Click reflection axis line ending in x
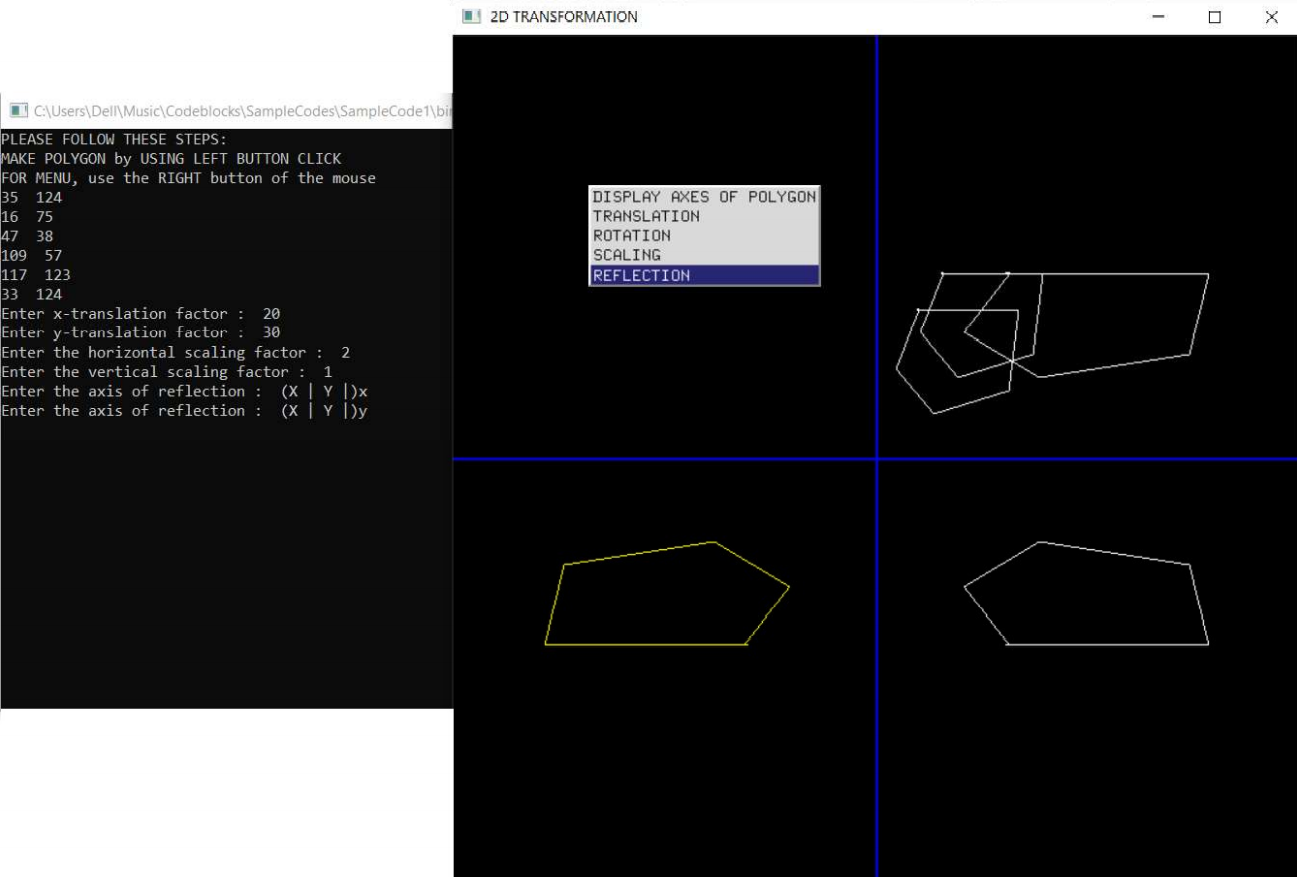The width and height of the screenshot is (1297, 877). [185, 391]
